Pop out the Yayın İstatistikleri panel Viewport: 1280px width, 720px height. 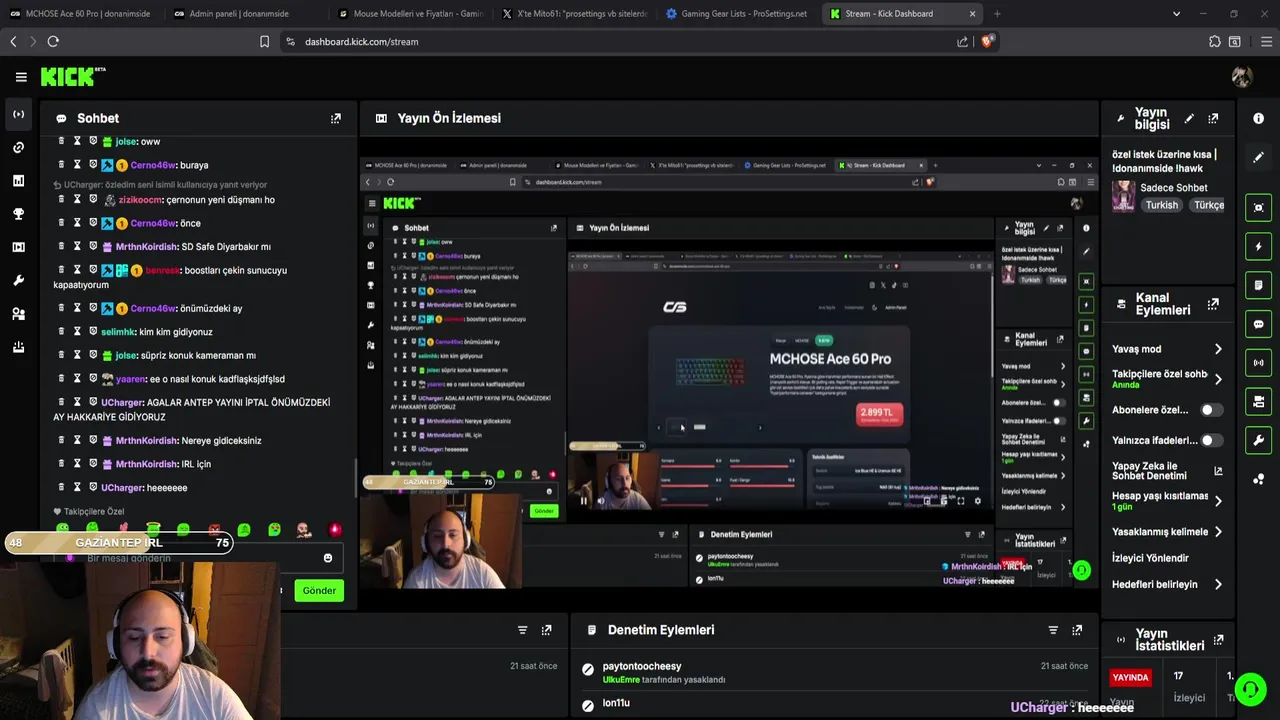click(x=1218, y=639)
